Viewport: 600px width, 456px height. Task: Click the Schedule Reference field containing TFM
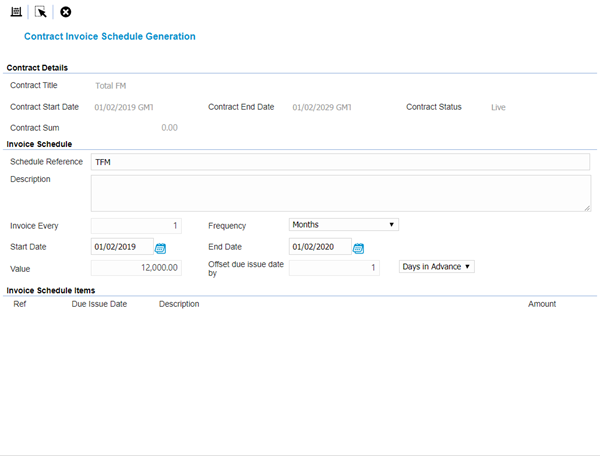340,162
